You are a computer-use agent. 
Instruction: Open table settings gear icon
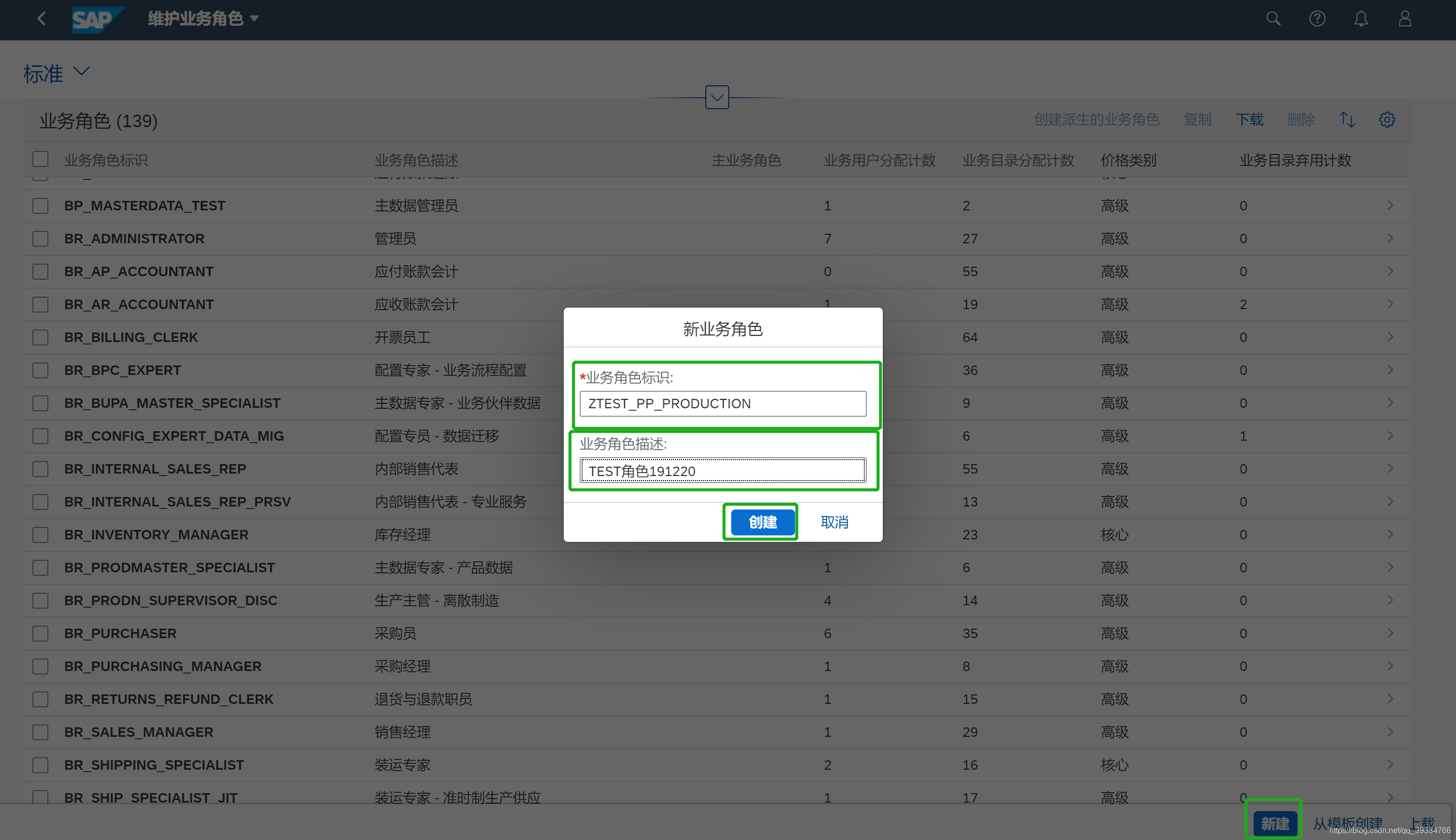coord(1387,120)
